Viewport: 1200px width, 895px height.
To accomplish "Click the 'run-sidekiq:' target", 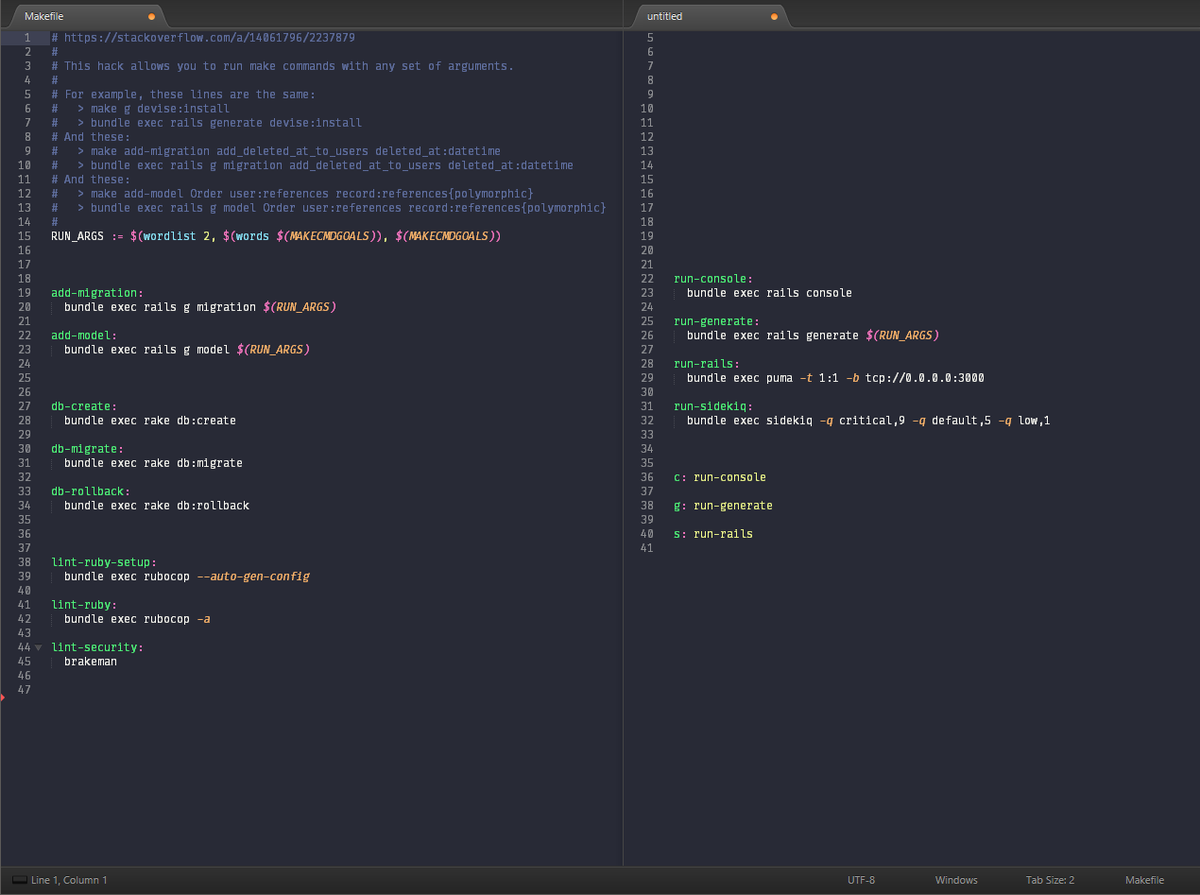I will tap(713, 406).
